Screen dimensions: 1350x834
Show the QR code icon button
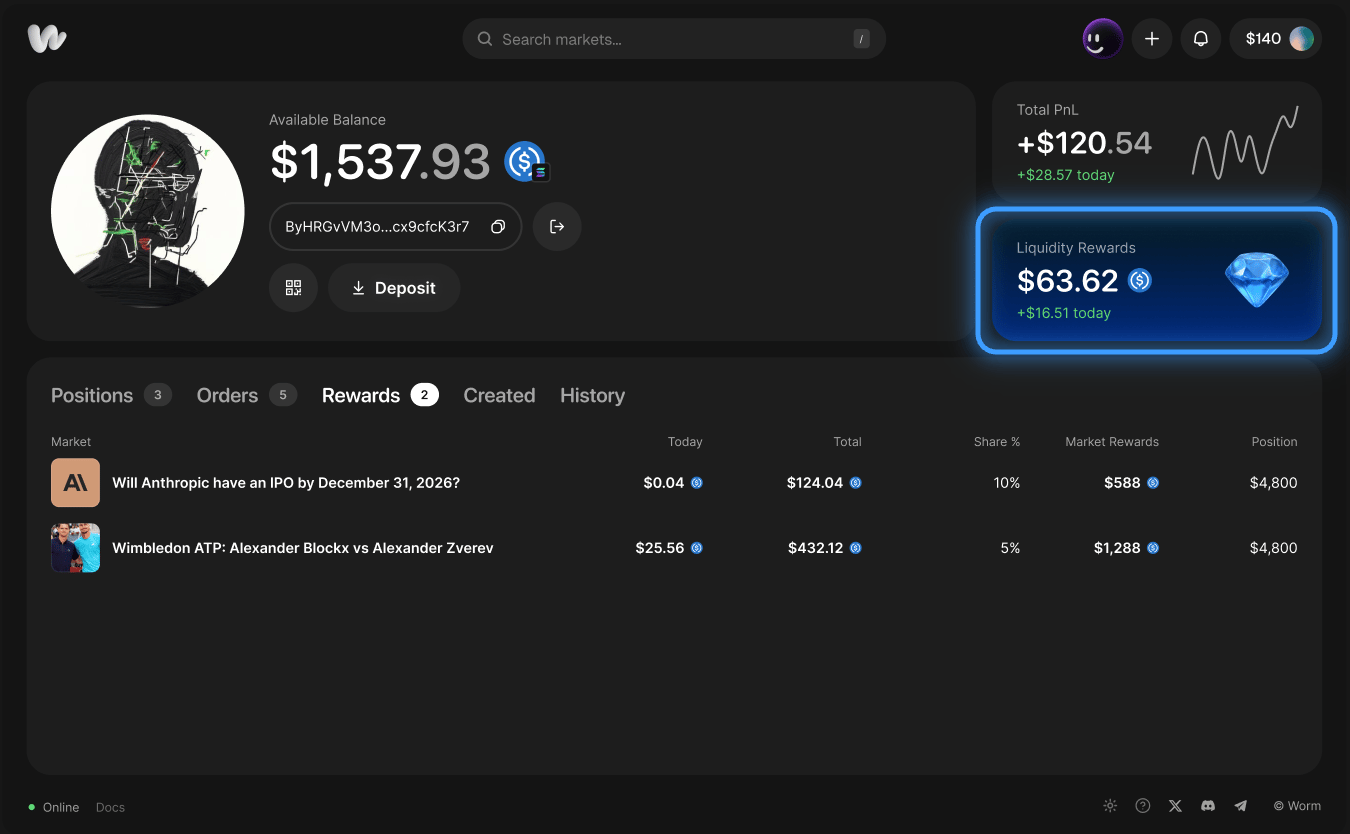pyautogui.click(x=293, y=288)
